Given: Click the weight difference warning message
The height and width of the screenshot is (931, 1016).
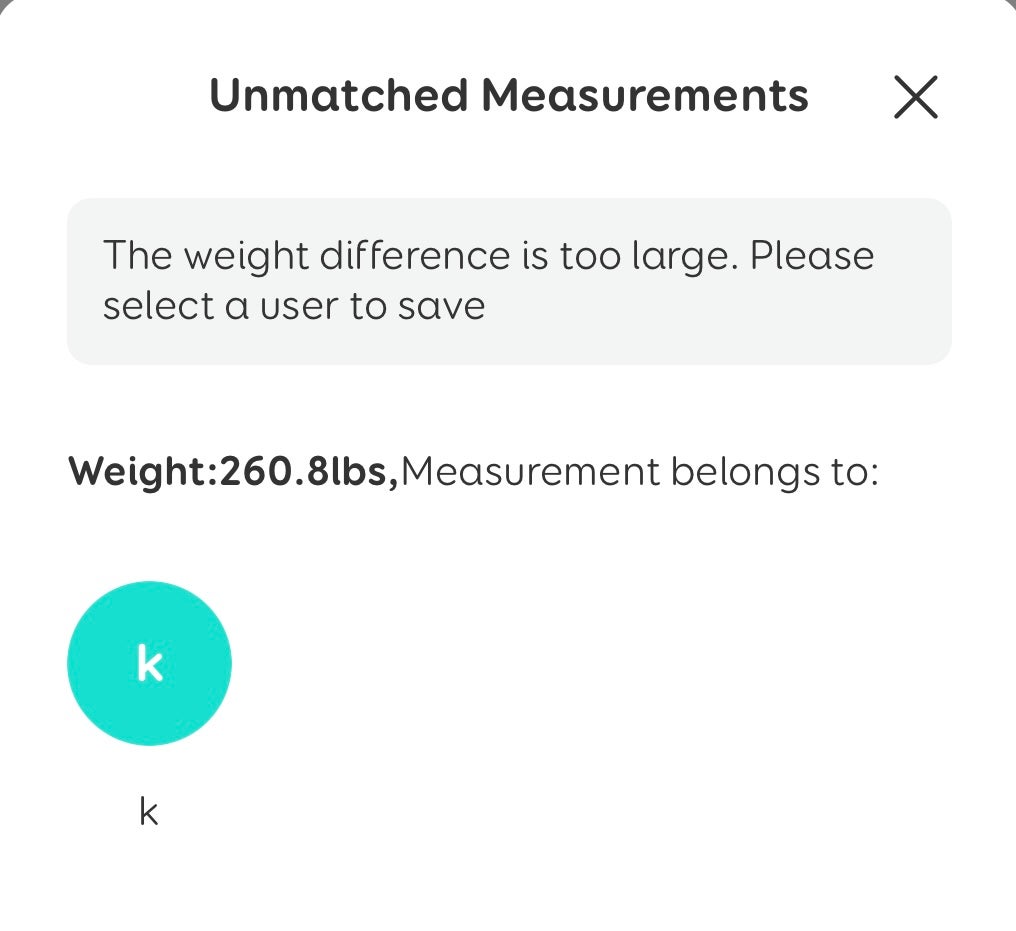Looking at the screenshot, I should [508, 280].
